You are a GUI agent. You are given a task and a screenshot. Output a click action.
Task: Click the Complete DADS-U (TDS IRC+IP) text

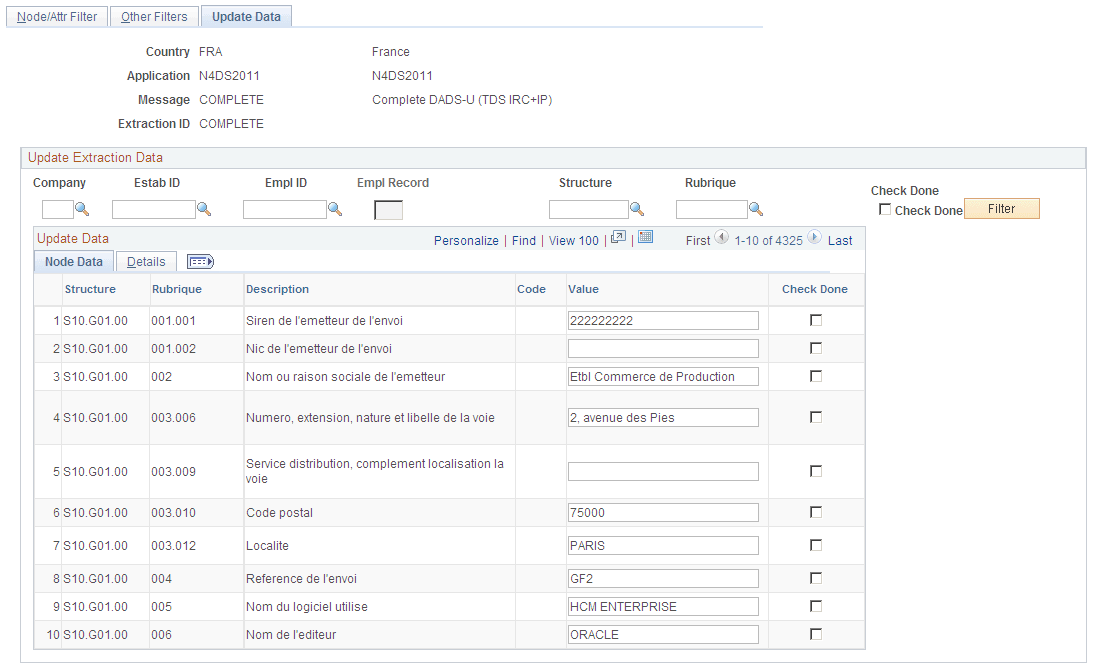click(462, 100)
